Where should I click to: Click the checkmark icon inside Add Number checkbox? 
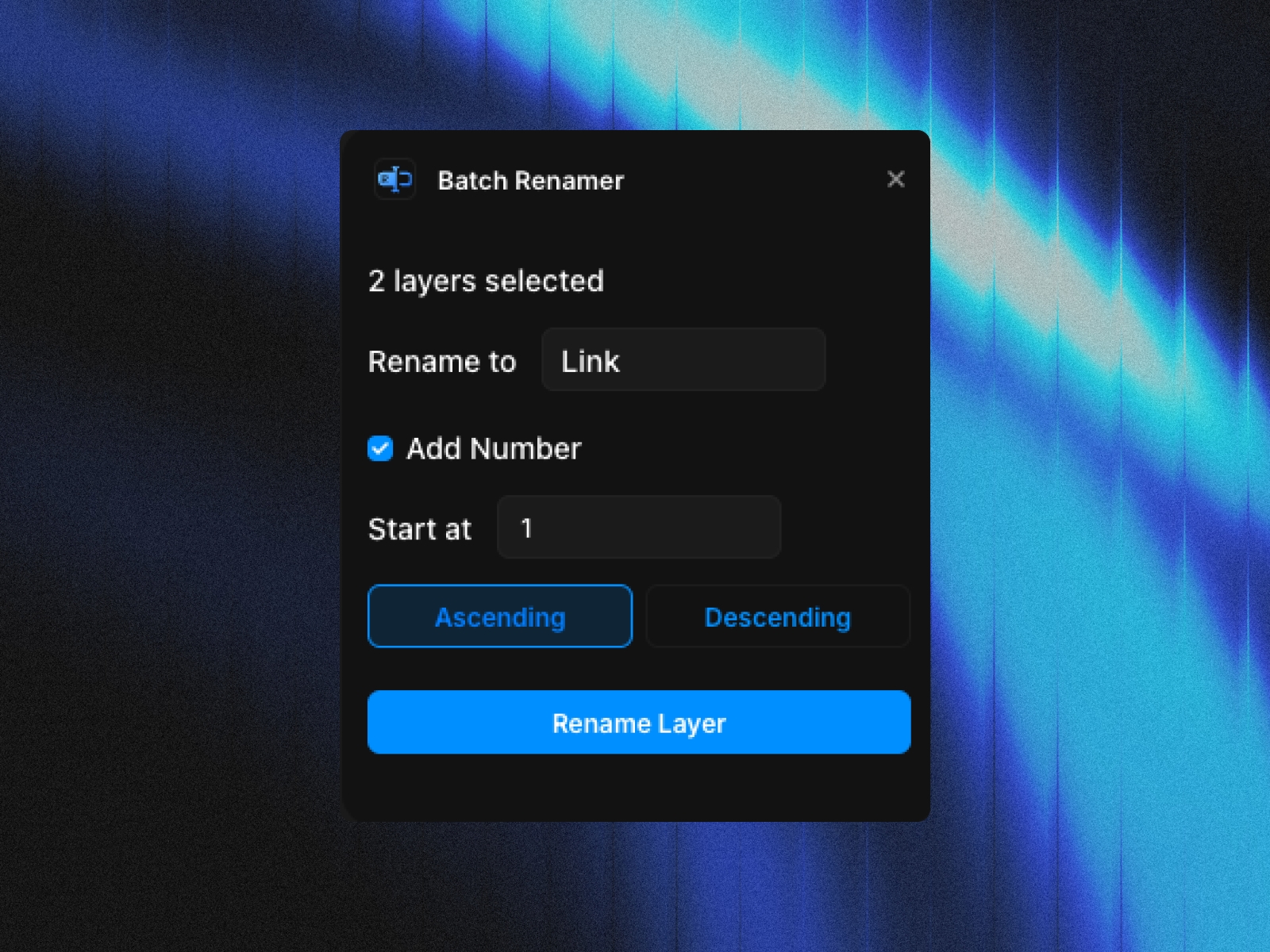point(381,448)
